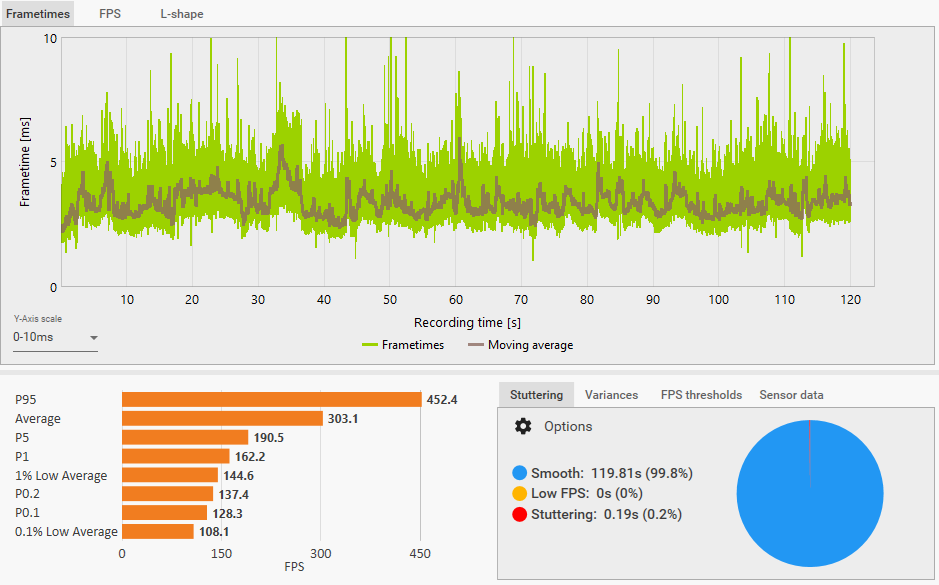Click the P95 bar

pyautogui.click(x=272, y=399)
